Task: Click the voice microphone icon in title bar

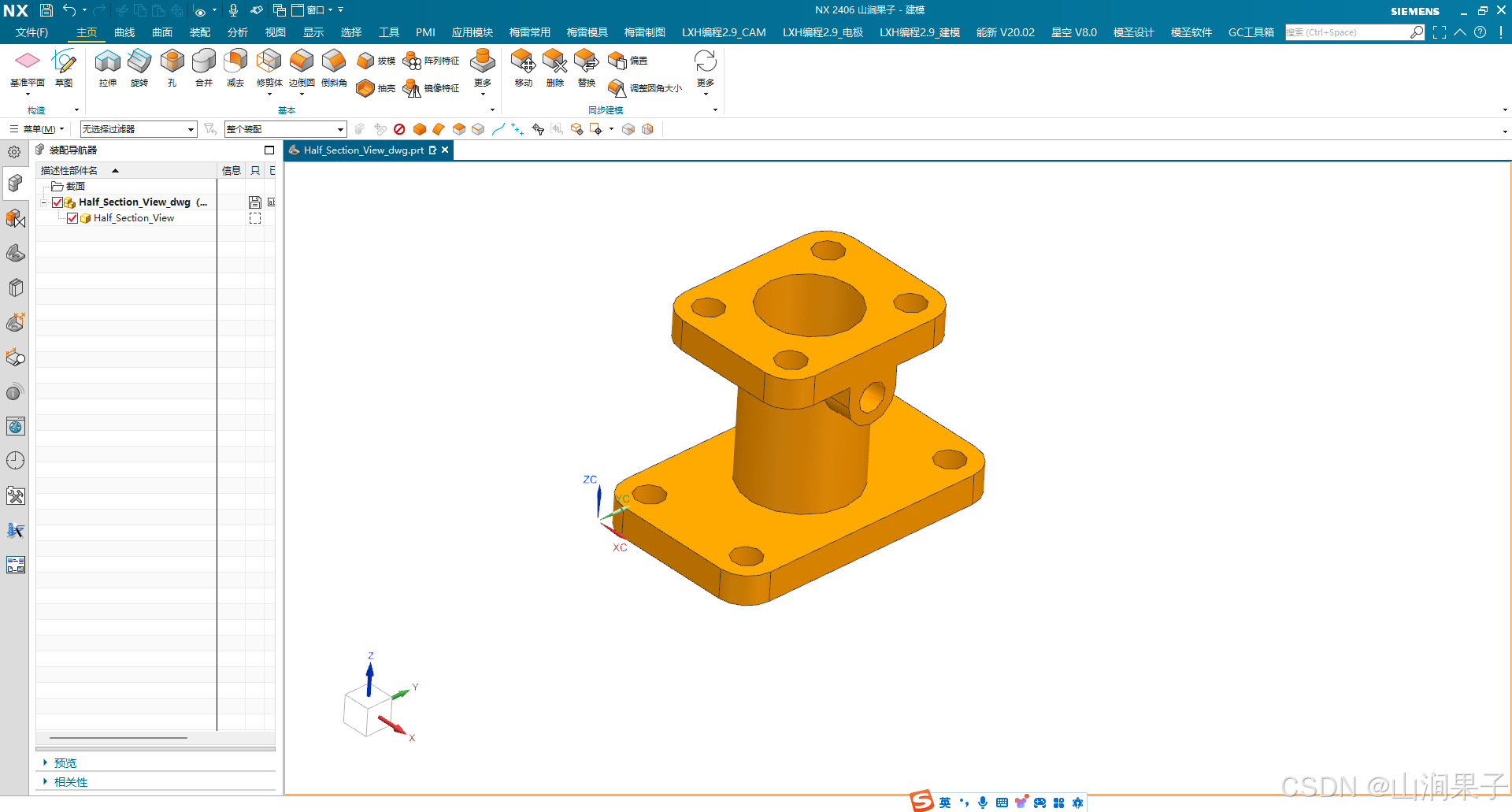Action: click(233, 10)
